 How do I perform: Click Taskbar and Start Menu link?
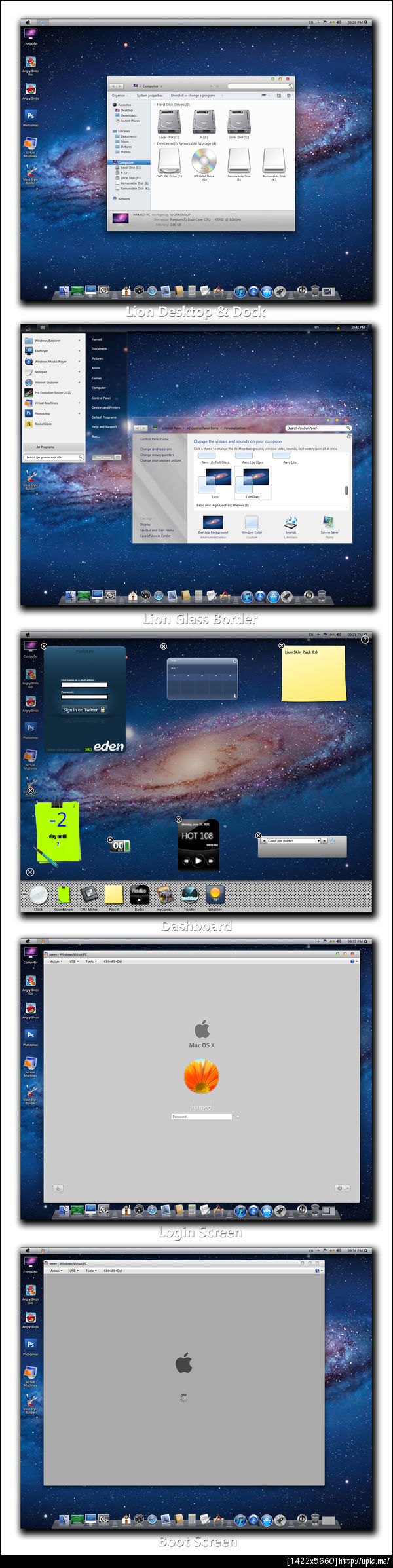(x=157, y=531)
